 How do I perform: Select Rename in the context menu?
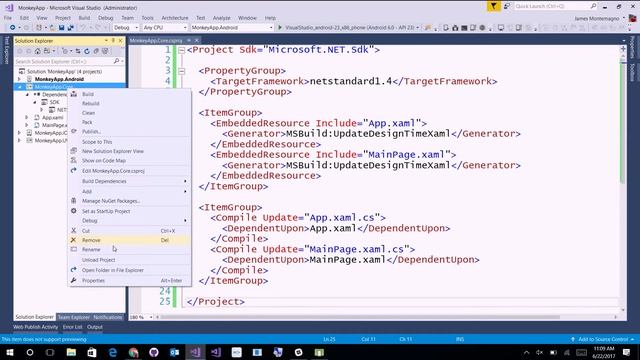(129, 249)
